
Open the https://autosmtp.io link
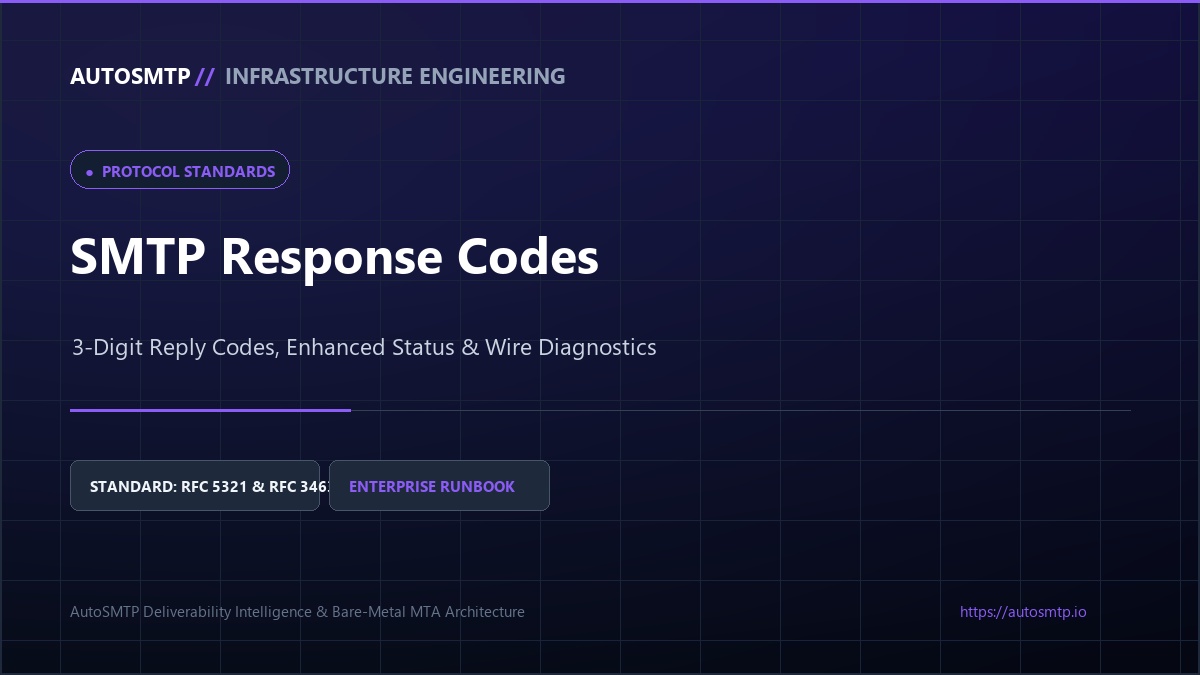pos(1023,612)
